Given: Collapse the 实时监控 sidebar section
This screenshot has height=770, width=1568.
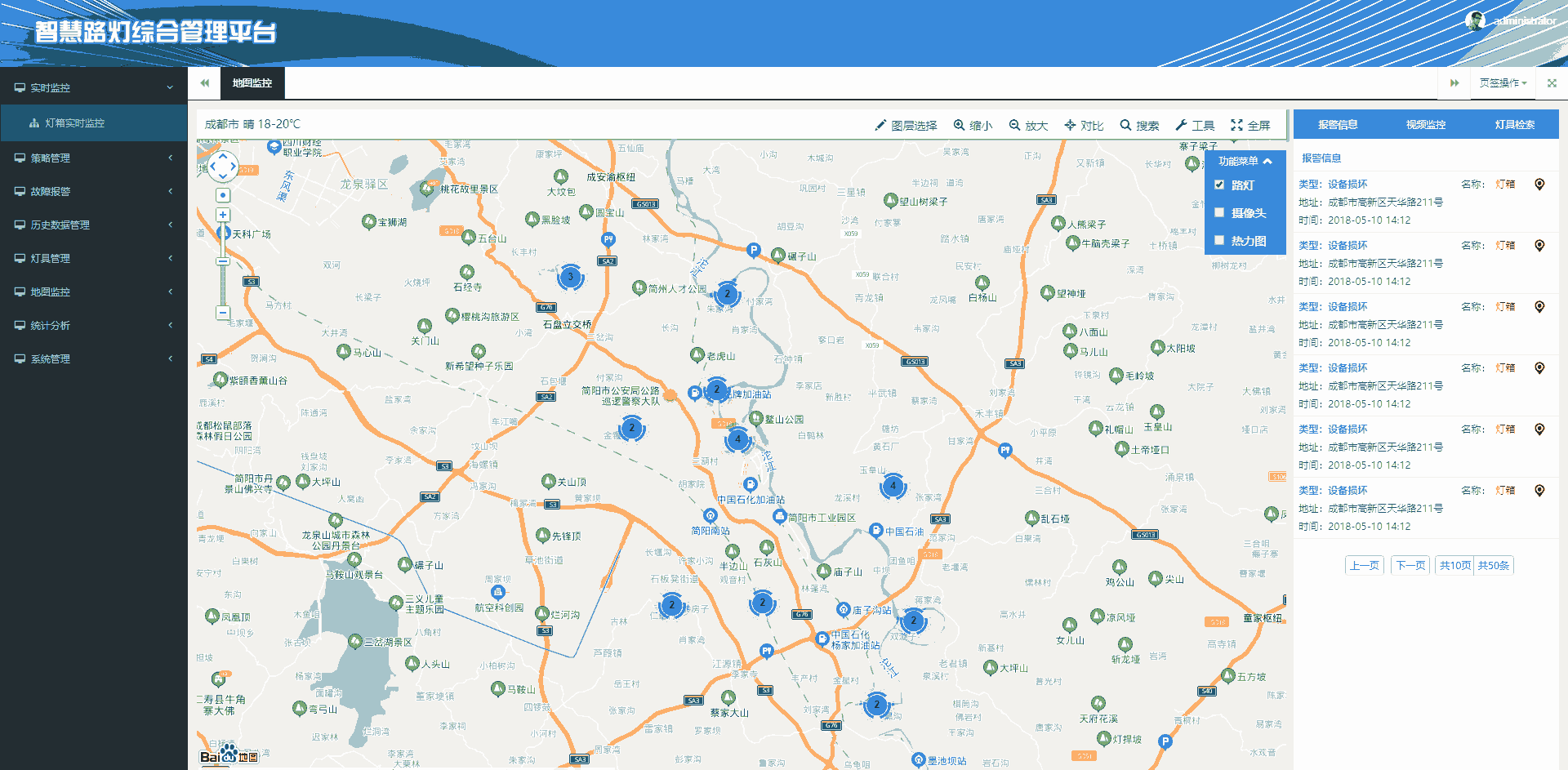Looking at the screenshot, I should pyautogui.click(x=94, y=87).
